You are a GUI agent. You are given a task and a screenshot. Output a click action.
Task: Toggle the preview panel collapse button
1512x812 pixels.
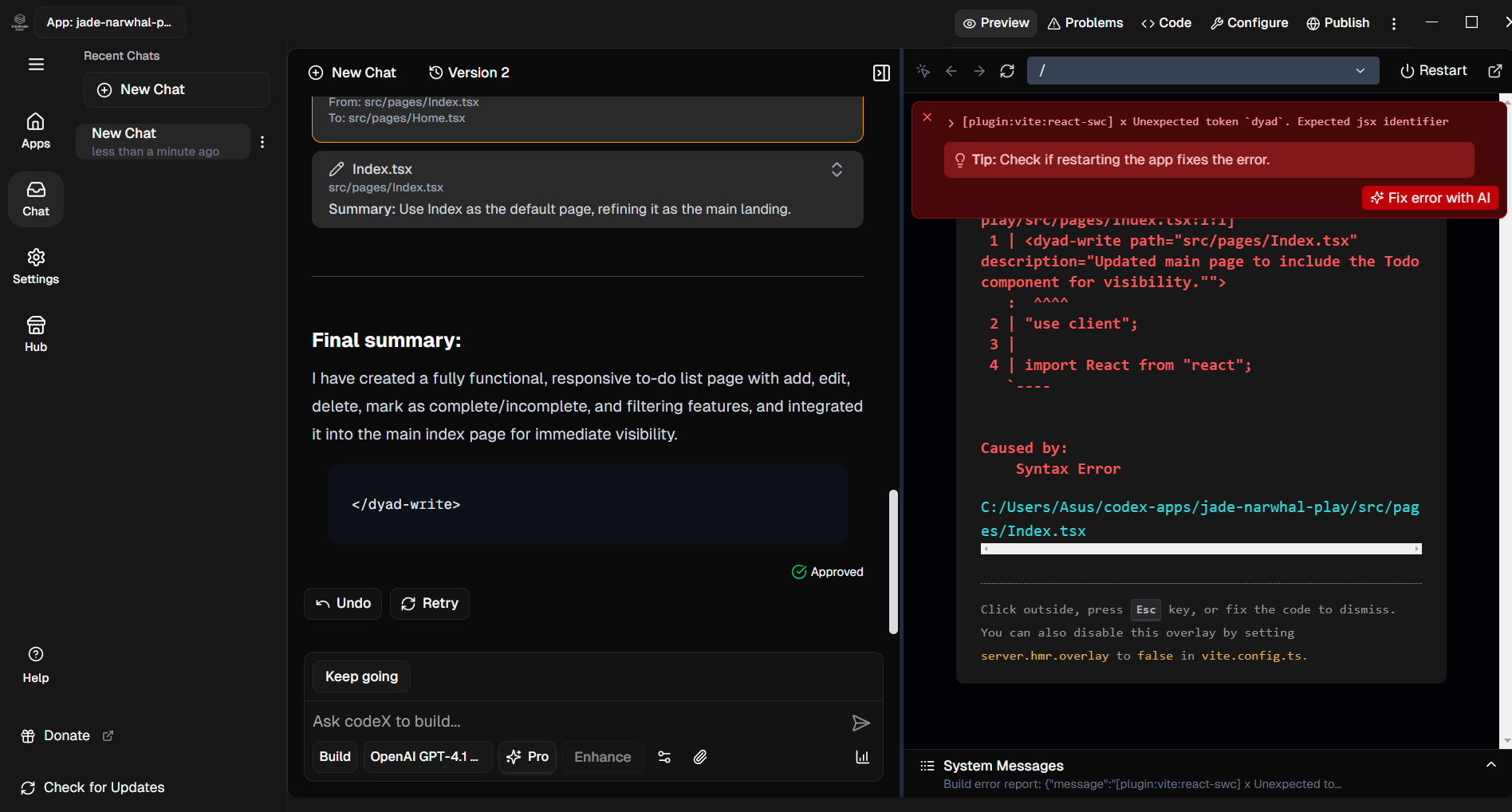[x=881, y=73]
